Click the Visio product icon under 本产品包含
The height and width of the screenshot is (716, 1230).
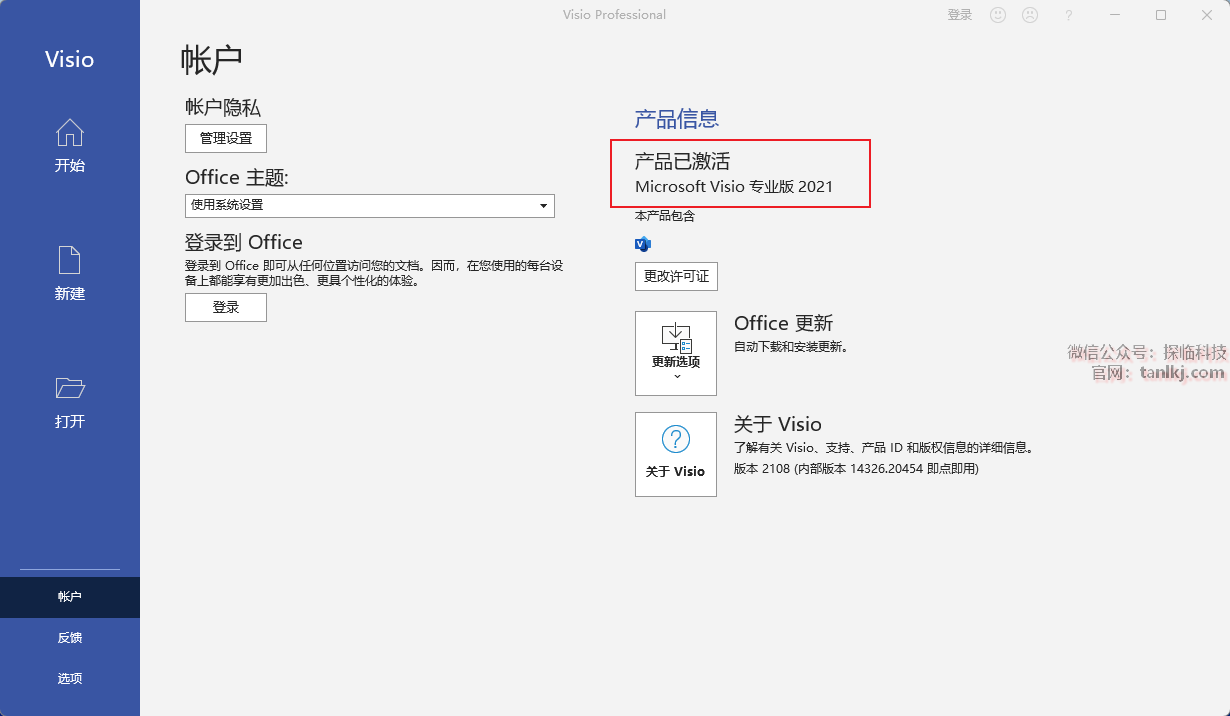[x=643, y=243]
